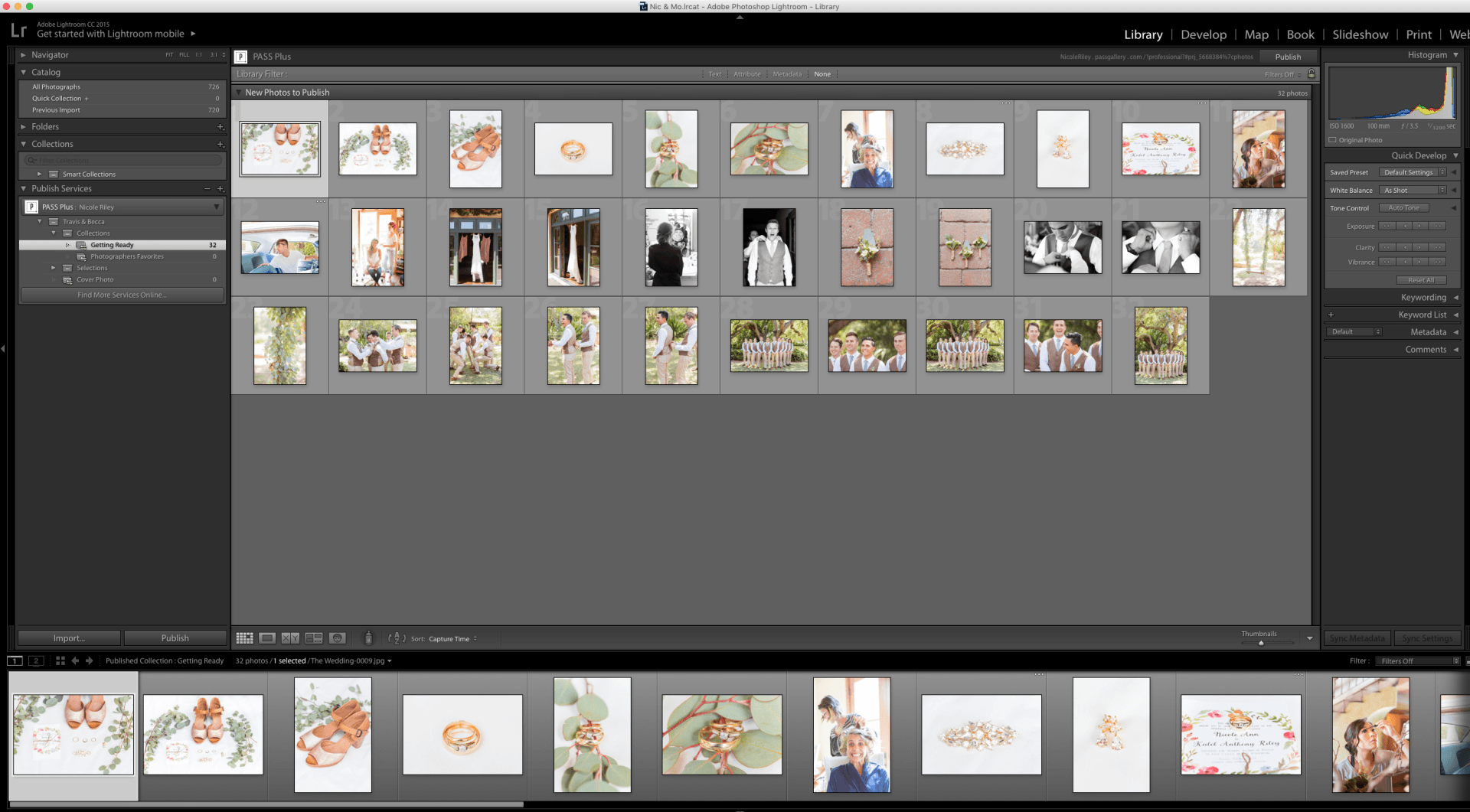This screenshot has height=812, width=1470.
Task: Enable the Original Photo checkbox
Action: [x=1333, y=140]
